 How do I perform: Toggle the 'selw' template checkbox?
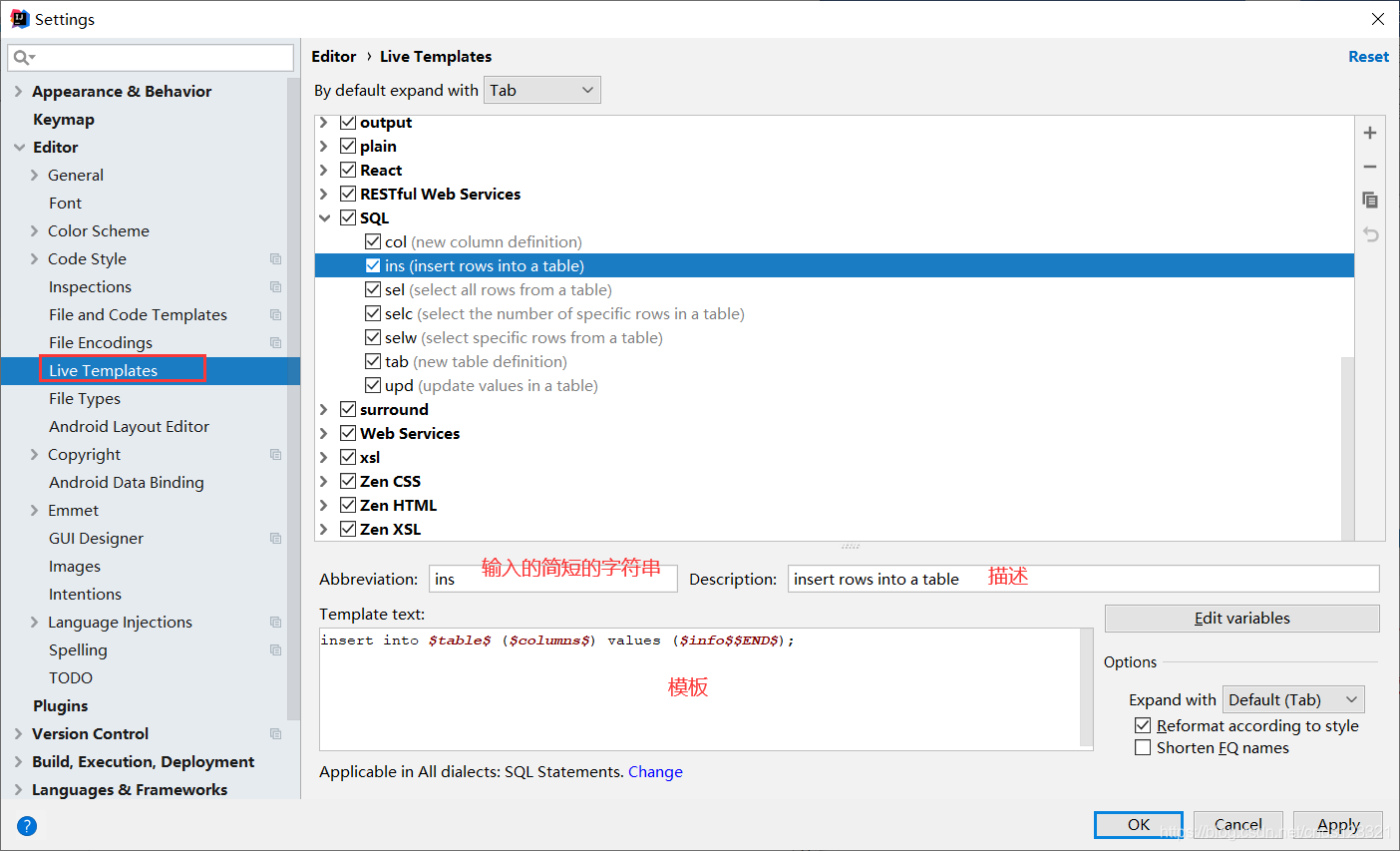point(373,337)
